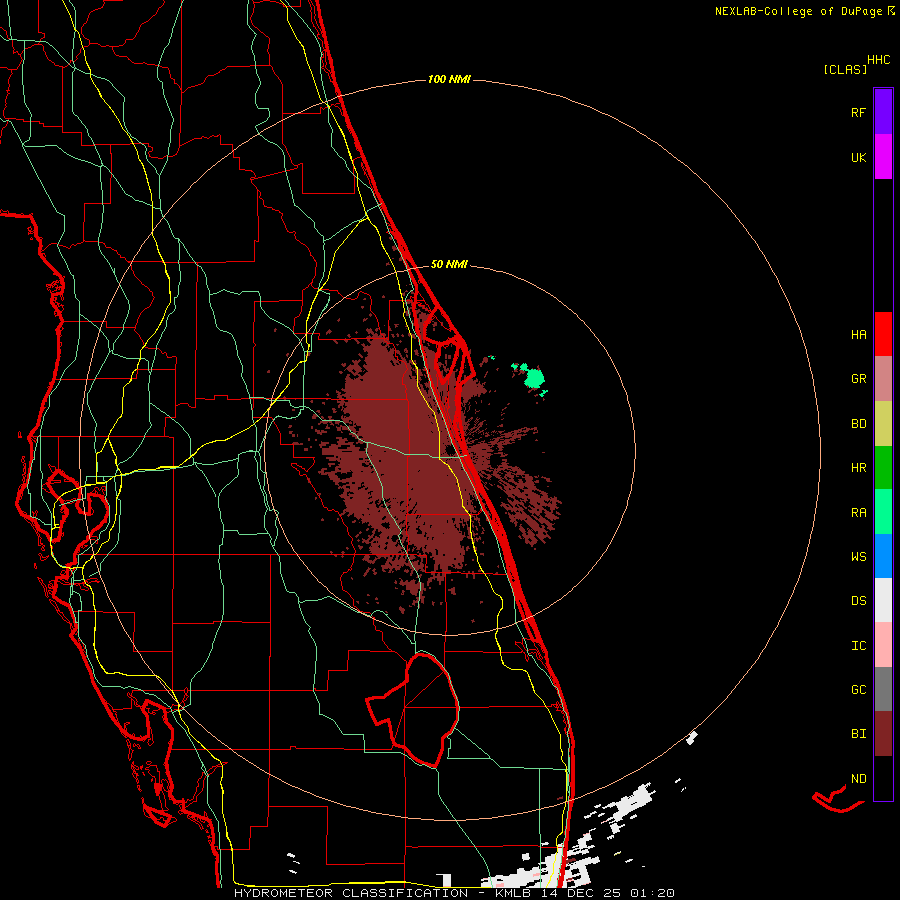Click the ND black legend swatch

pos(883,778)
